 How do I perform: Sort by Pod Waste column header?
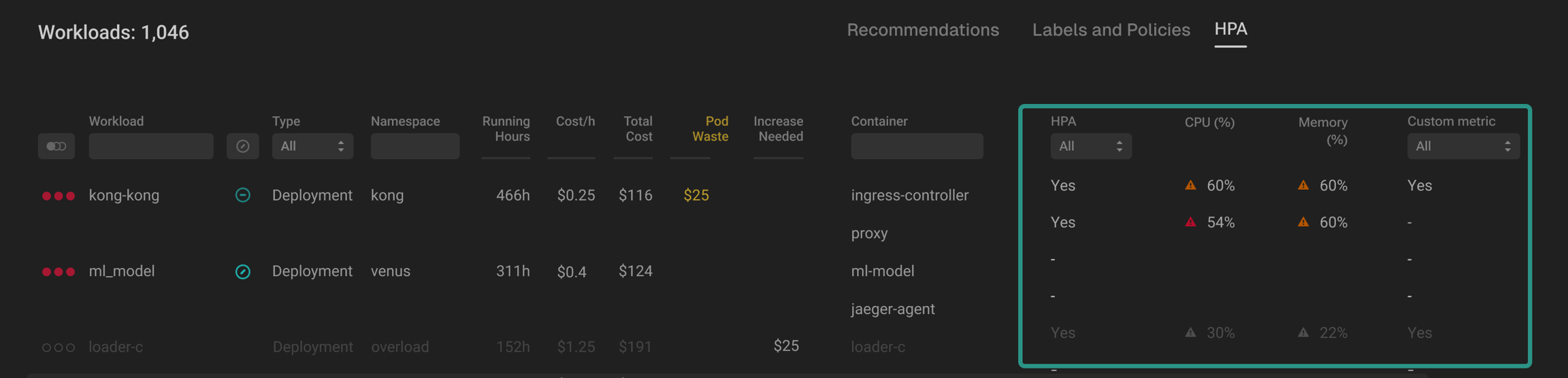click(710, 128)
